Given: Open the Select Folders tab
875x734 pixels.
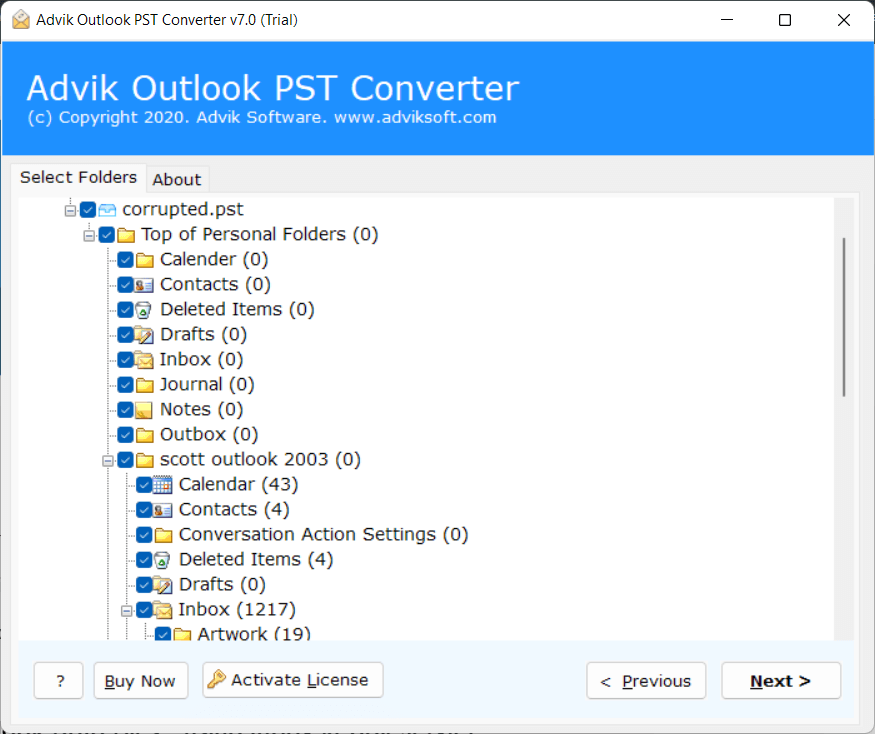Looking at the screenshot, I should (78, 177).
